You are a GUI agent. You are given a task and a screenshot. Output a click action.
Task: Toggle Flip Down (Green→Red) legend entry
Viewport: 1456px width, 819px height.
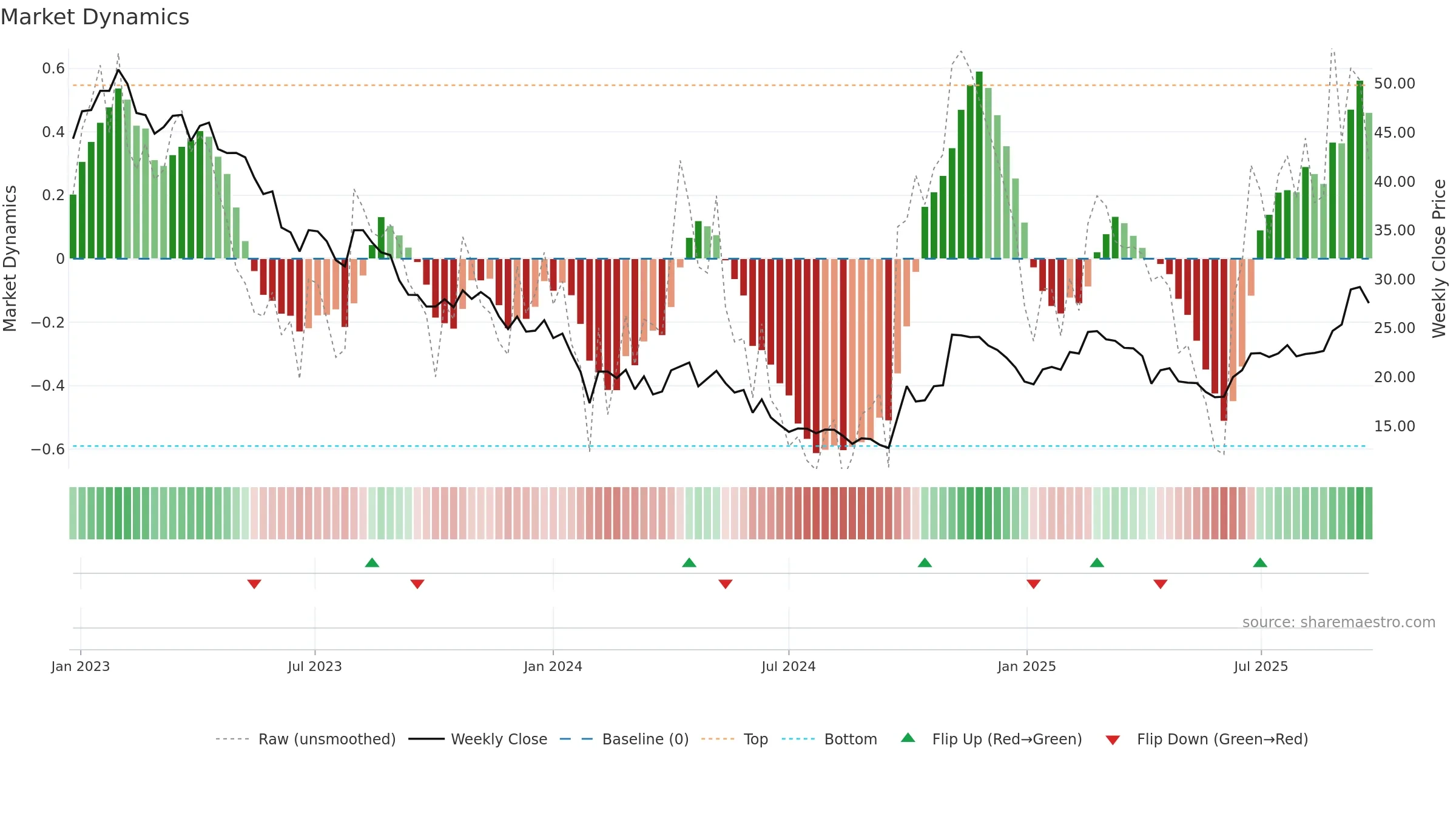pos(1207,739)
